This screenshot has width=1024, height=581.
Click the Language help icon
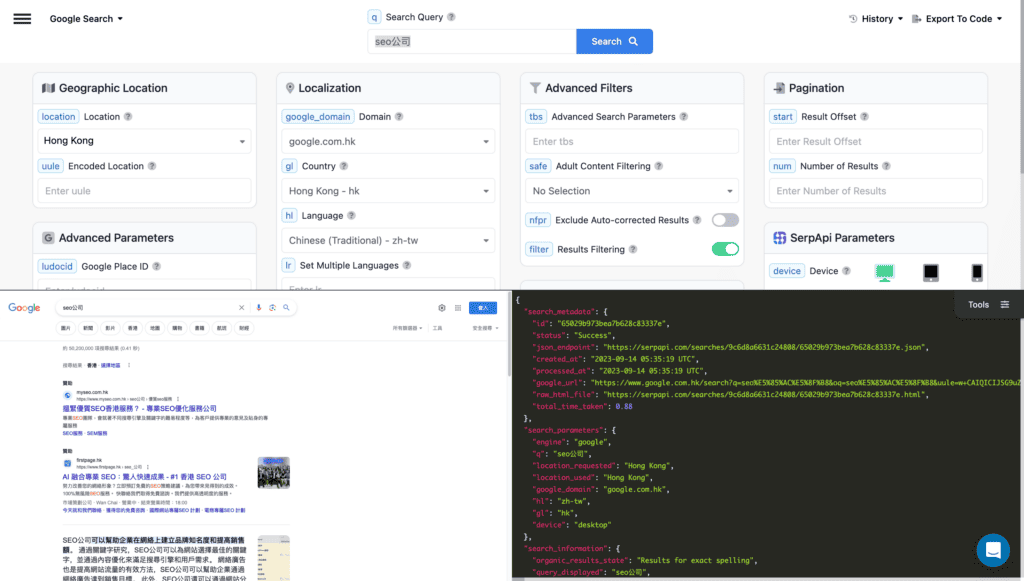click(x=351, y=215)
